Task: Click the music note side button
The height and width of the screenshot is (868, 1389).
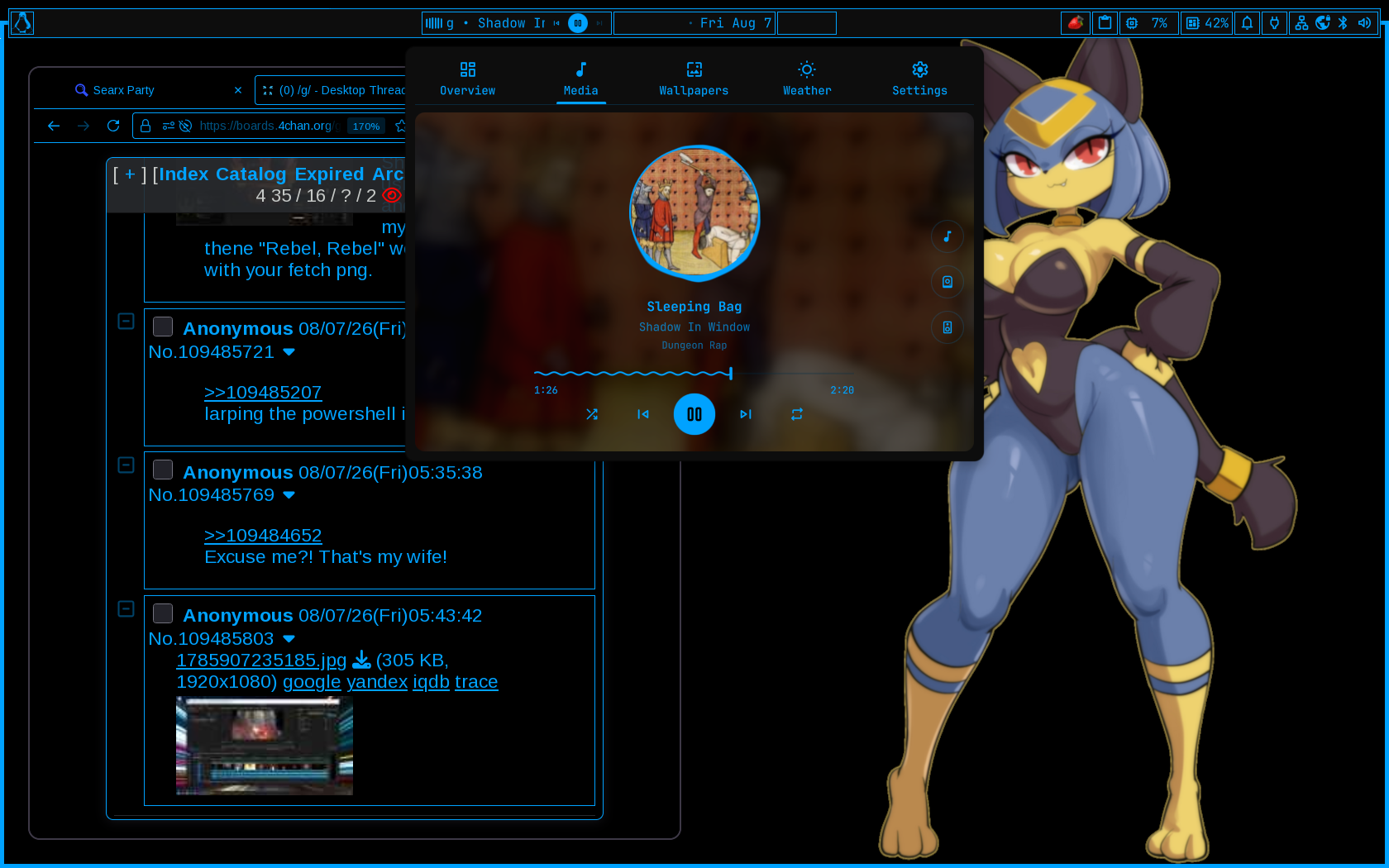Action: pyautogui.click(x=947, y=236)
